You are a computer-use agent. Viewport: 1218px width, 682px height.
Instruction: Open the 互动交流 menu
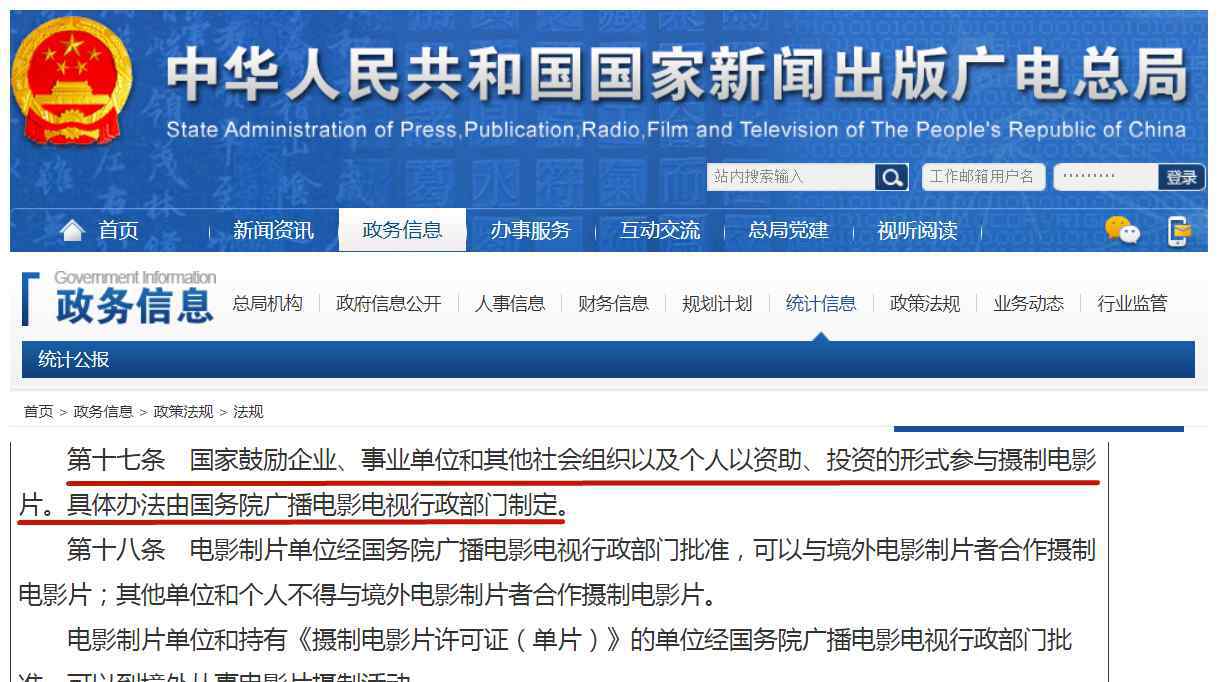(x=659, y=231)
